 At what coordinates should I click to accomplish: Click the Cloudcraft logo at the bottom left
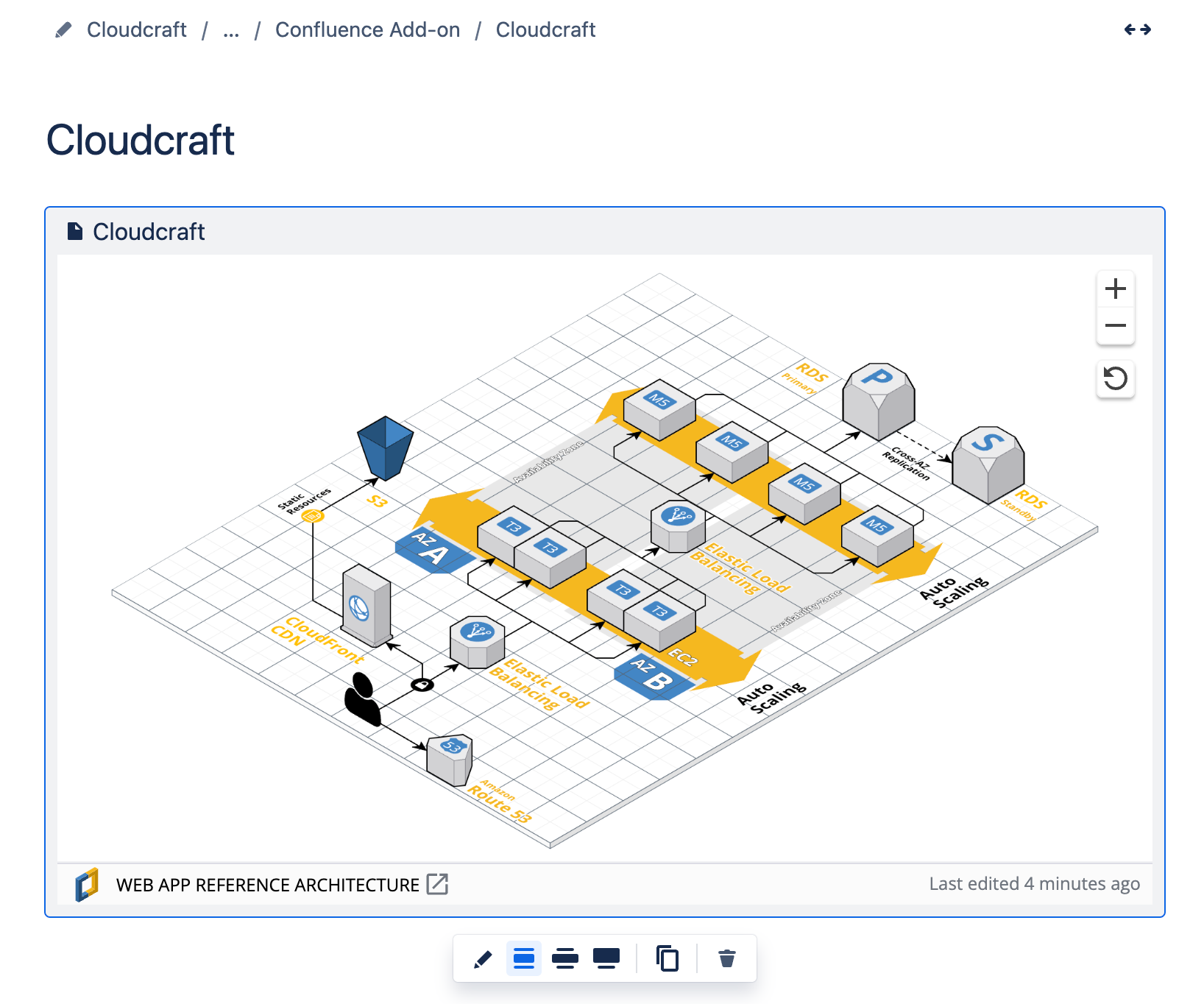86,885
